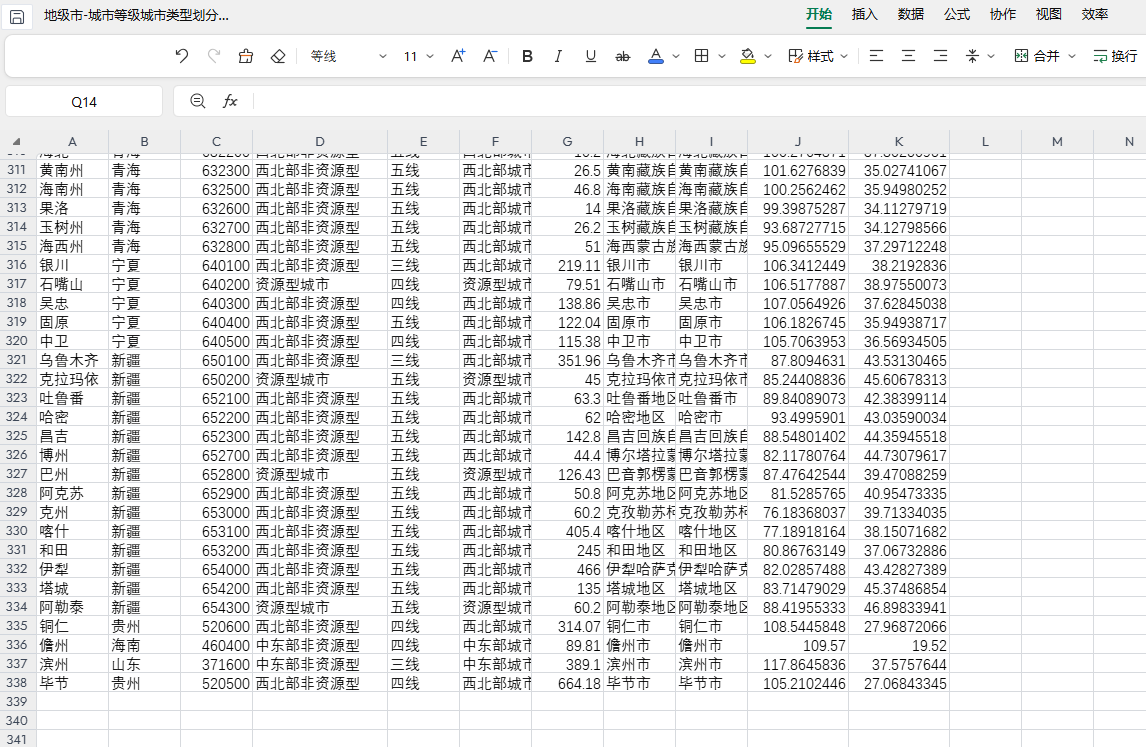The width and height of the screenshot is (1146, 747).
Task: Click 石嘴山 cell in column A
Action: (x=72, y=284)
